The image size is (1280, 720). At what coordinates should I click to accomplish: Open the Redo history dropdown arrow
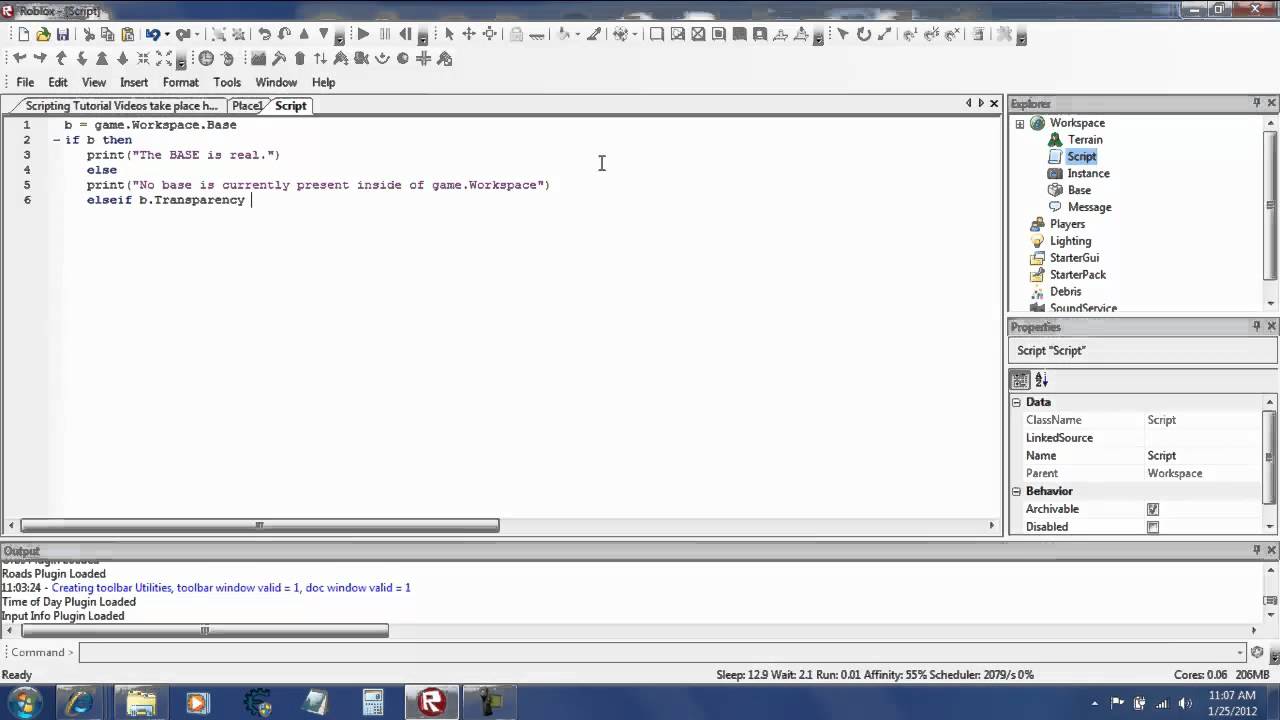pos(197,35)
